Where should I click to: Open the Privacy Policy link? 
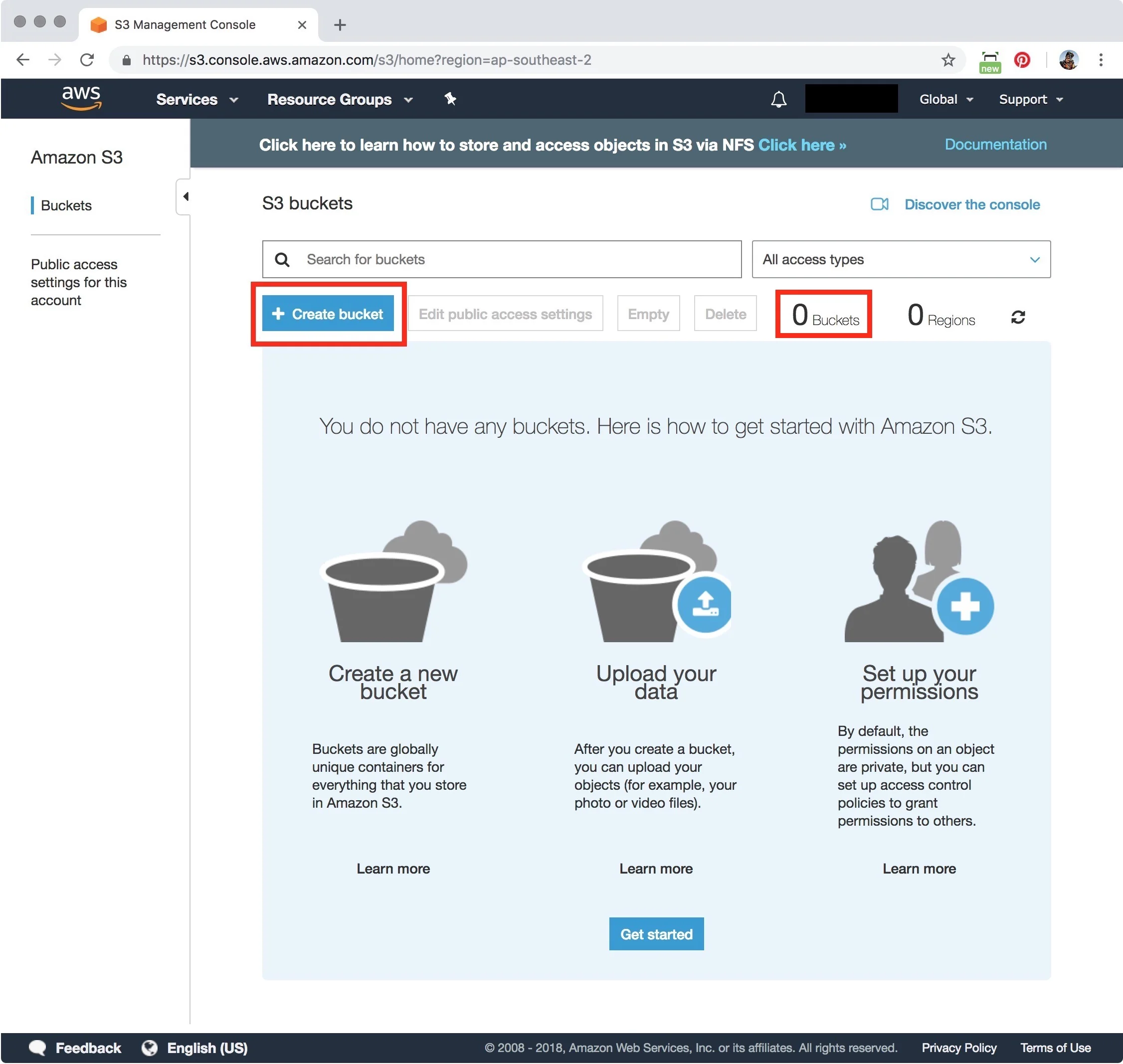pos(958,1048)
